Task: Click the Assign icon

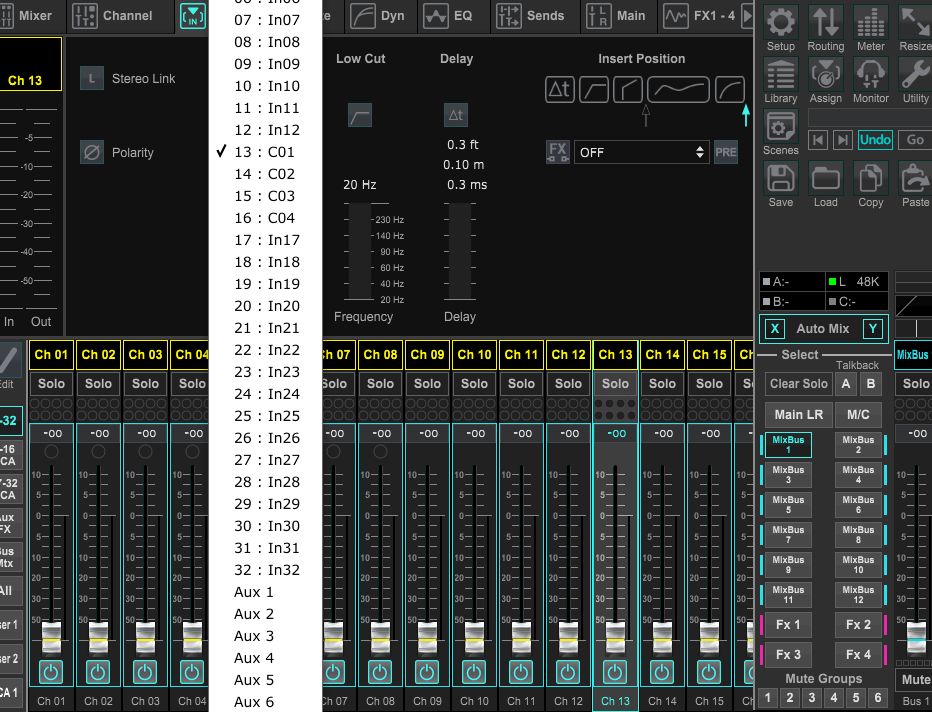Action: (826, 74)
